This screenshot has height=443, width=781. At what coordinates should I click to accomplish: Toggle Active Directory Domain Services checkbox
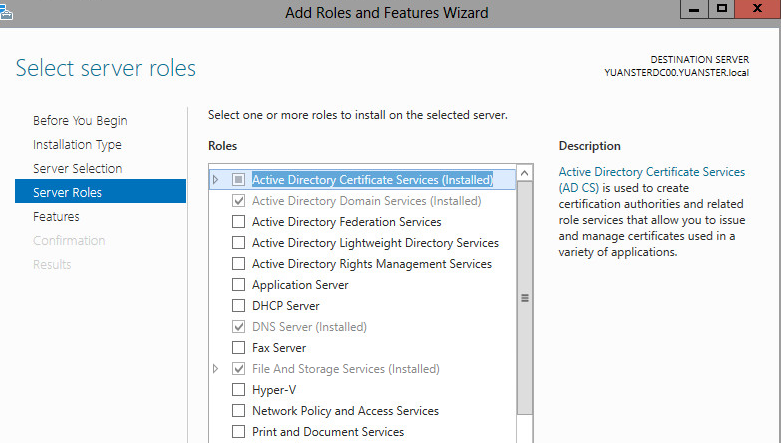(239, 200)
